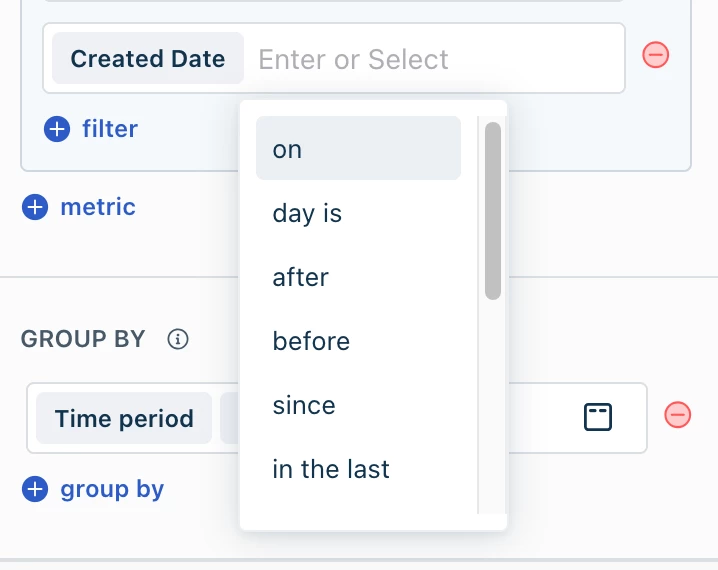Click the Created Date field chip
This screenshot has width=718, height=570.
pos(148,58)
